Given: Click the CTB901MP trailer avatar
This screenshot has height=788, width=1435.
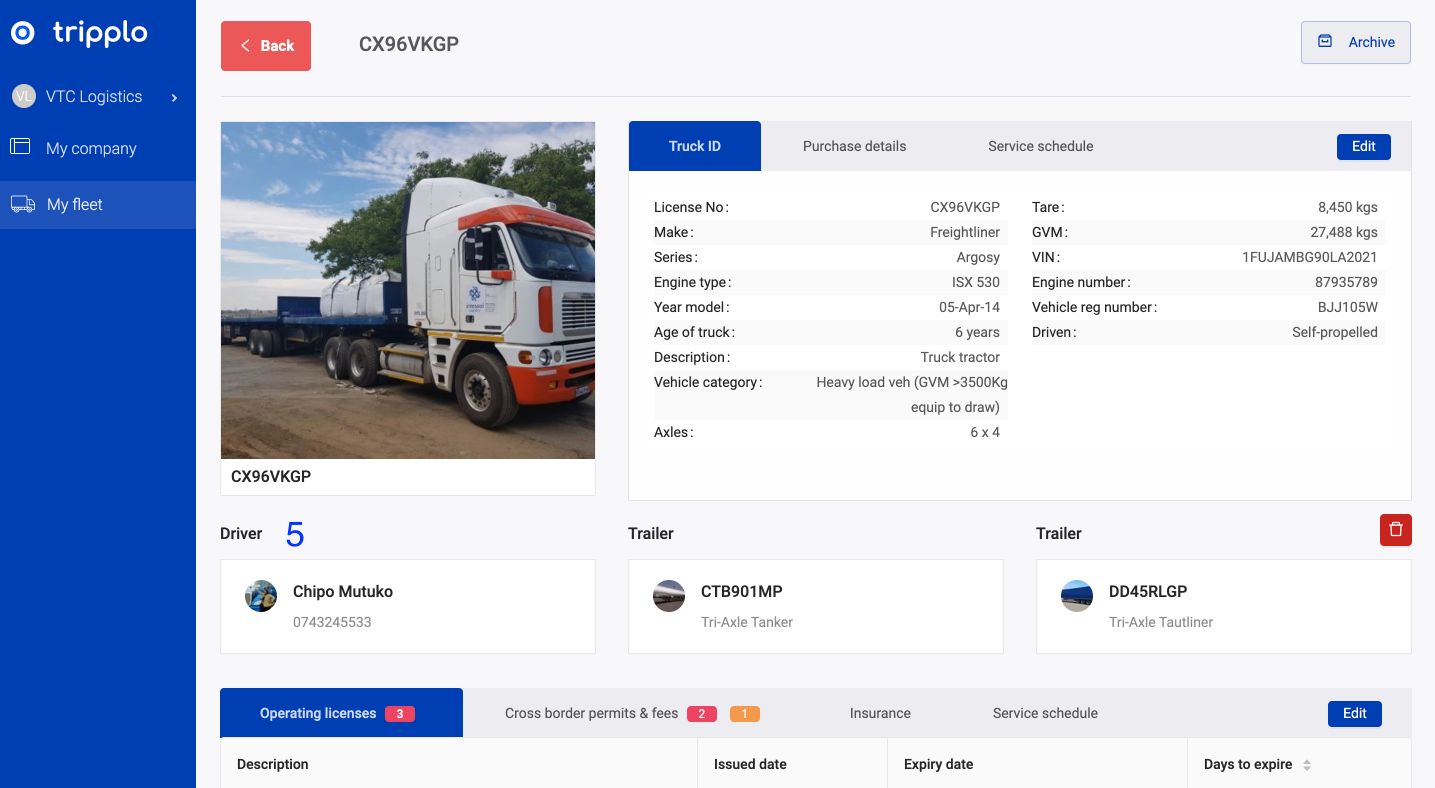Looking at the screenshot, I should click(669, 596).
